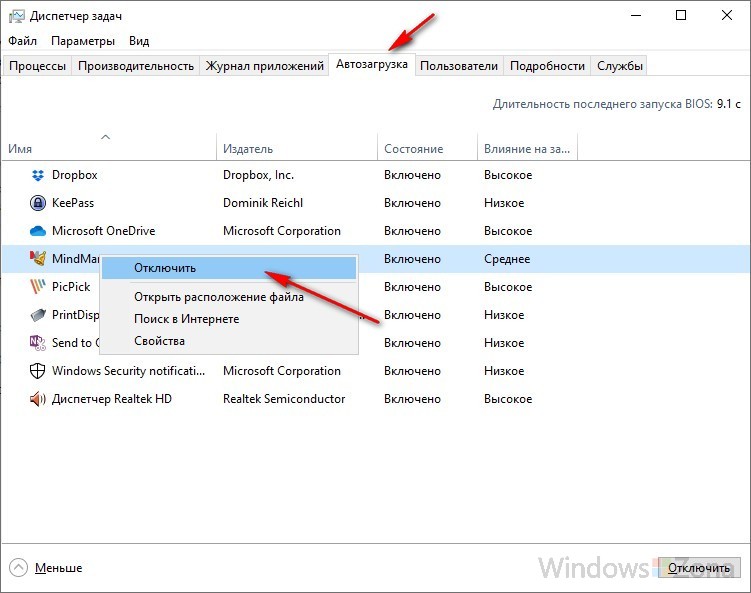Image resolution: width=751 pixels, height=593 pixels.
Task: Click the Windows Security shield icon
Action: coord(37,371)
